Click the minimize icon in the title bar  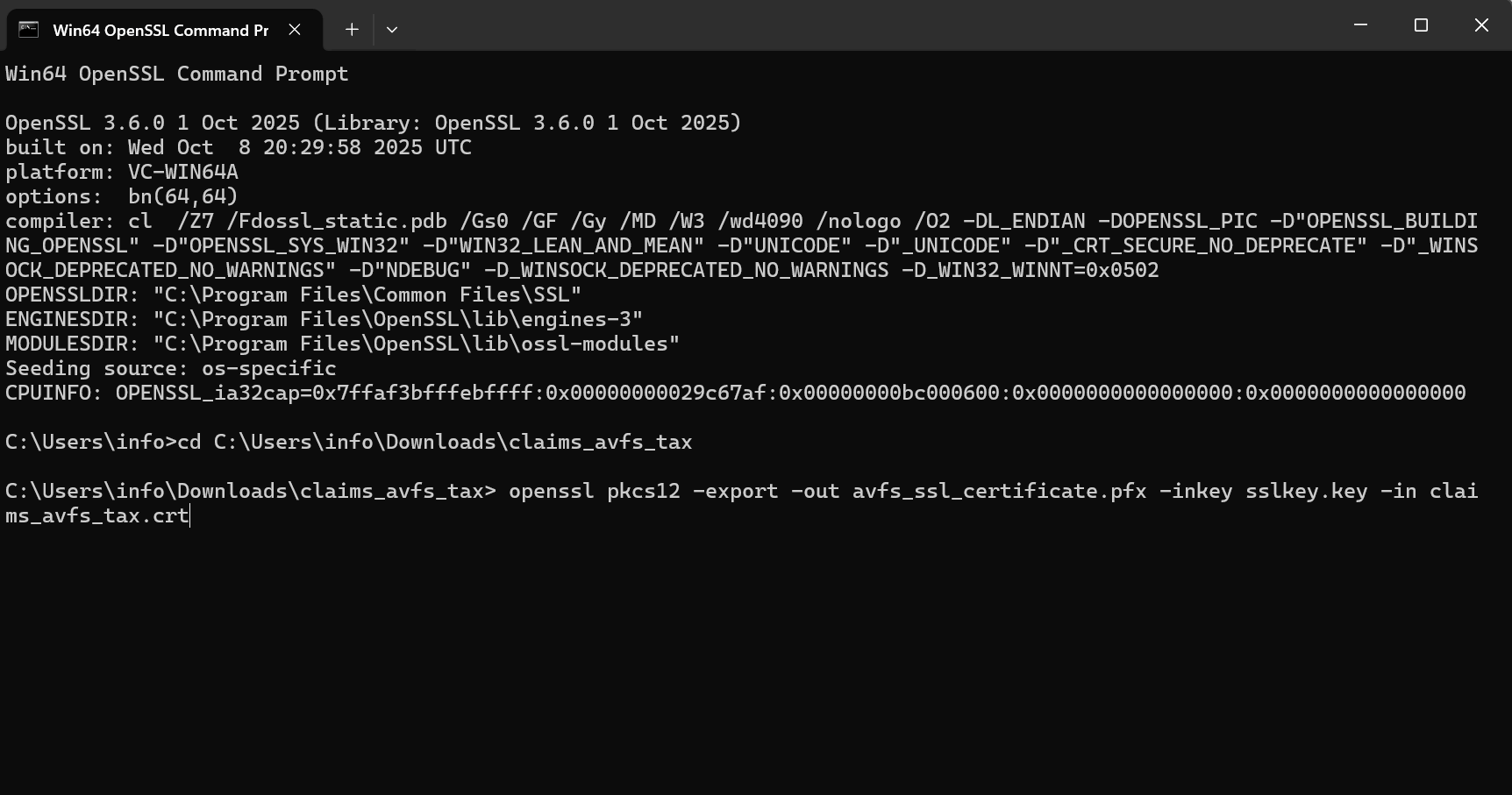pos(1359,25)
